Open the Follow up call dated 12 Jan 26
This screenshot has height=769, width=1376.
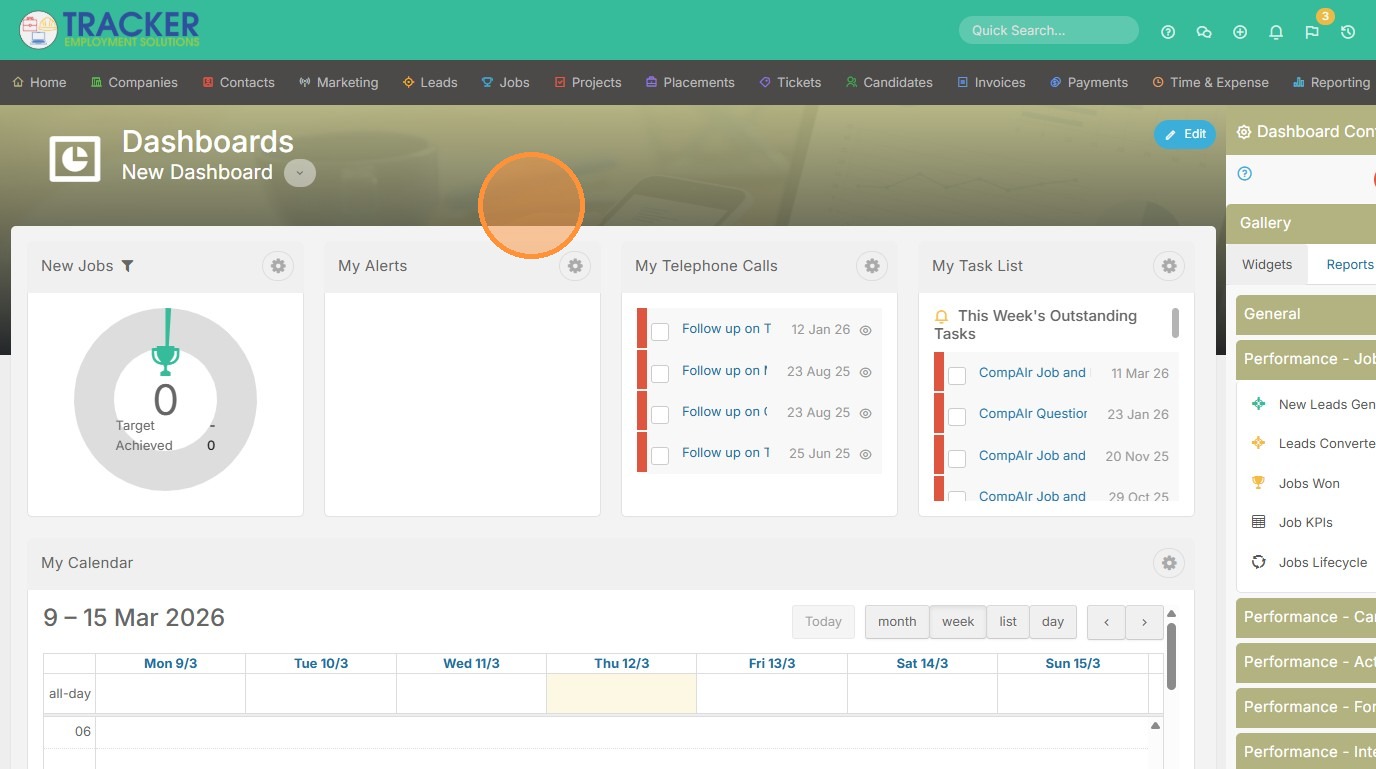726,329
